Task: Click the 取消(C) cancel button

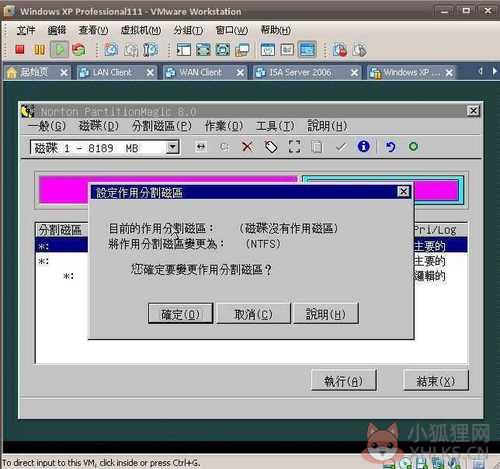Action: click(253, 313)
